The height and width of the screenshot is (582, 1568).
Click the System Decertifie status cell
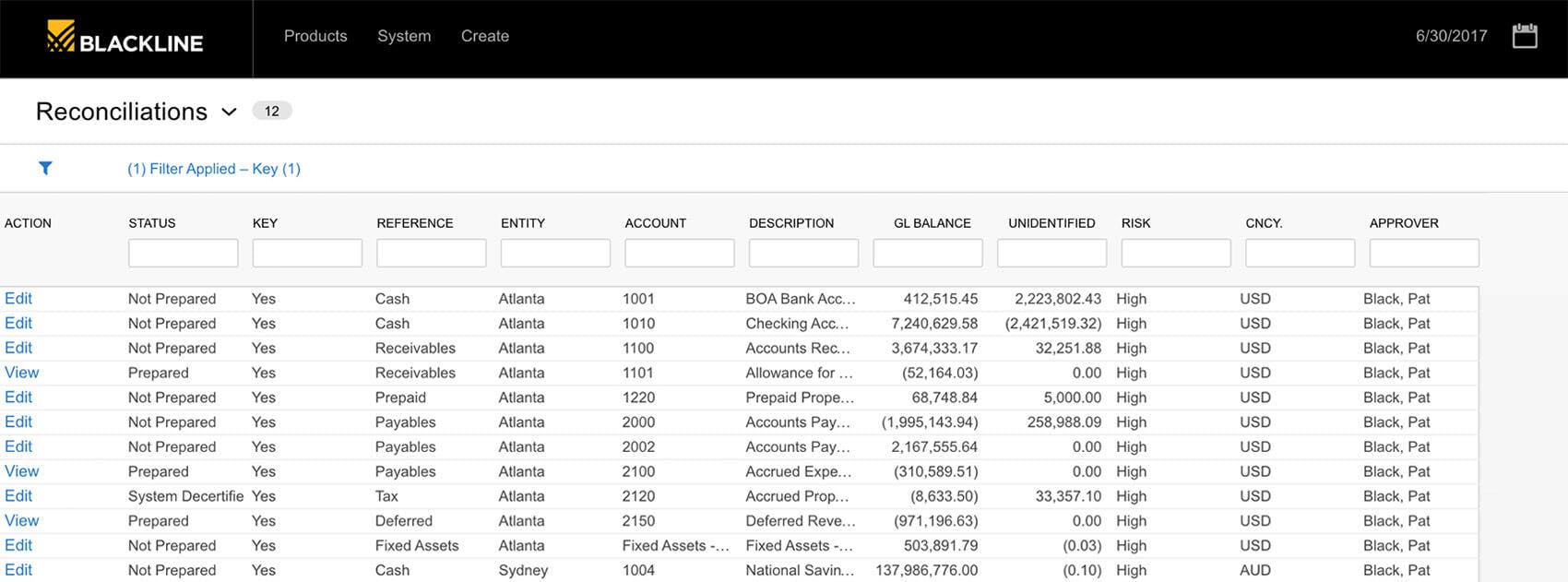click(x=186, y=496)
